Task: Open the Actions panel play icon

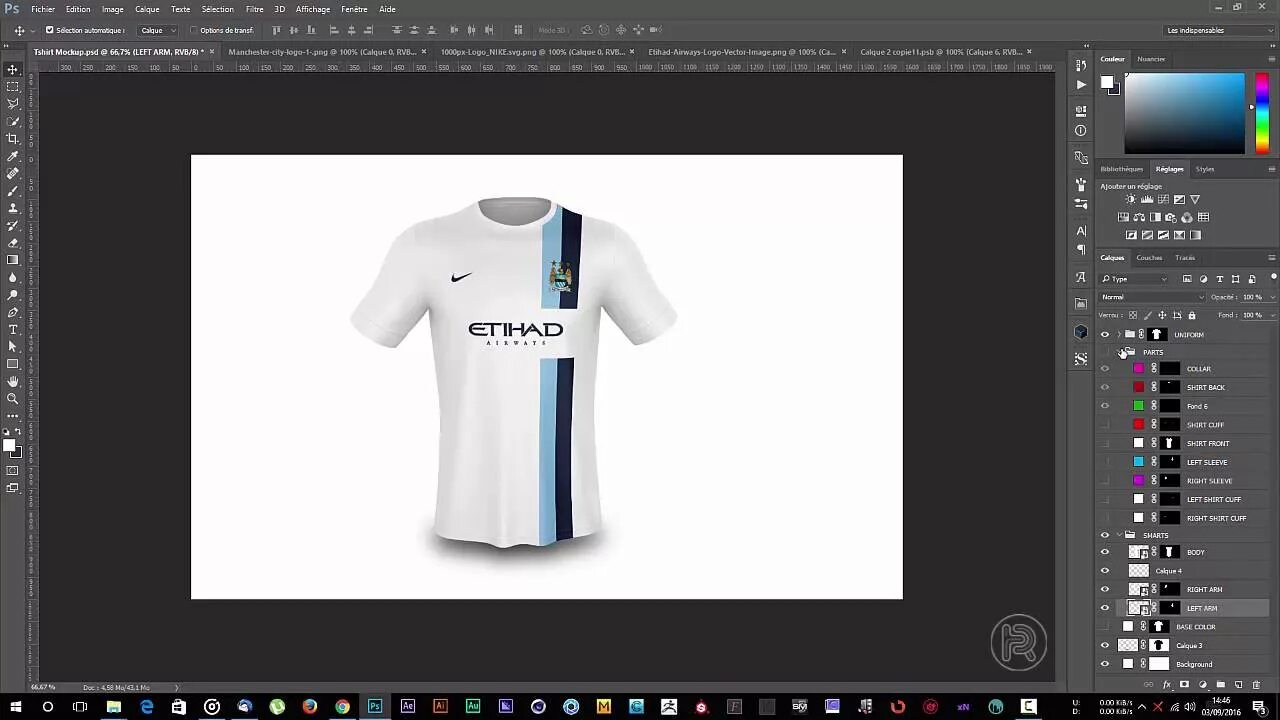Action: [1081, 84]
